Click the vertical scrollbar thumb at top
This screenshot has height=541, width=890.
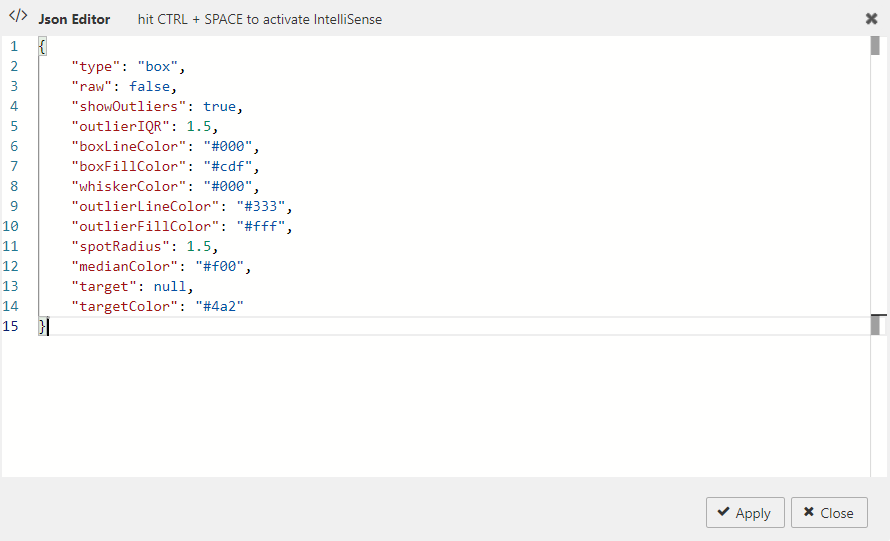tap(875, 46)
